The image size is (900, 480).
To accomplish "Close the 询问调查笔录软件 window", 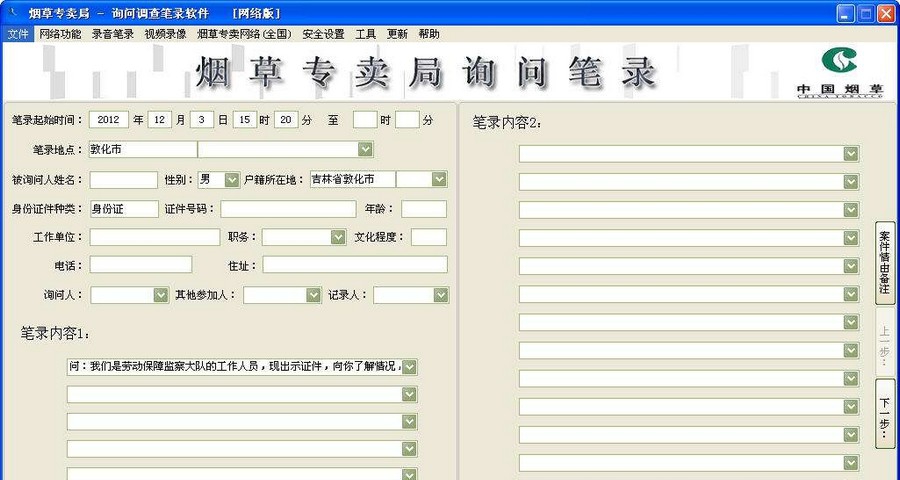I will pos(886,13).
